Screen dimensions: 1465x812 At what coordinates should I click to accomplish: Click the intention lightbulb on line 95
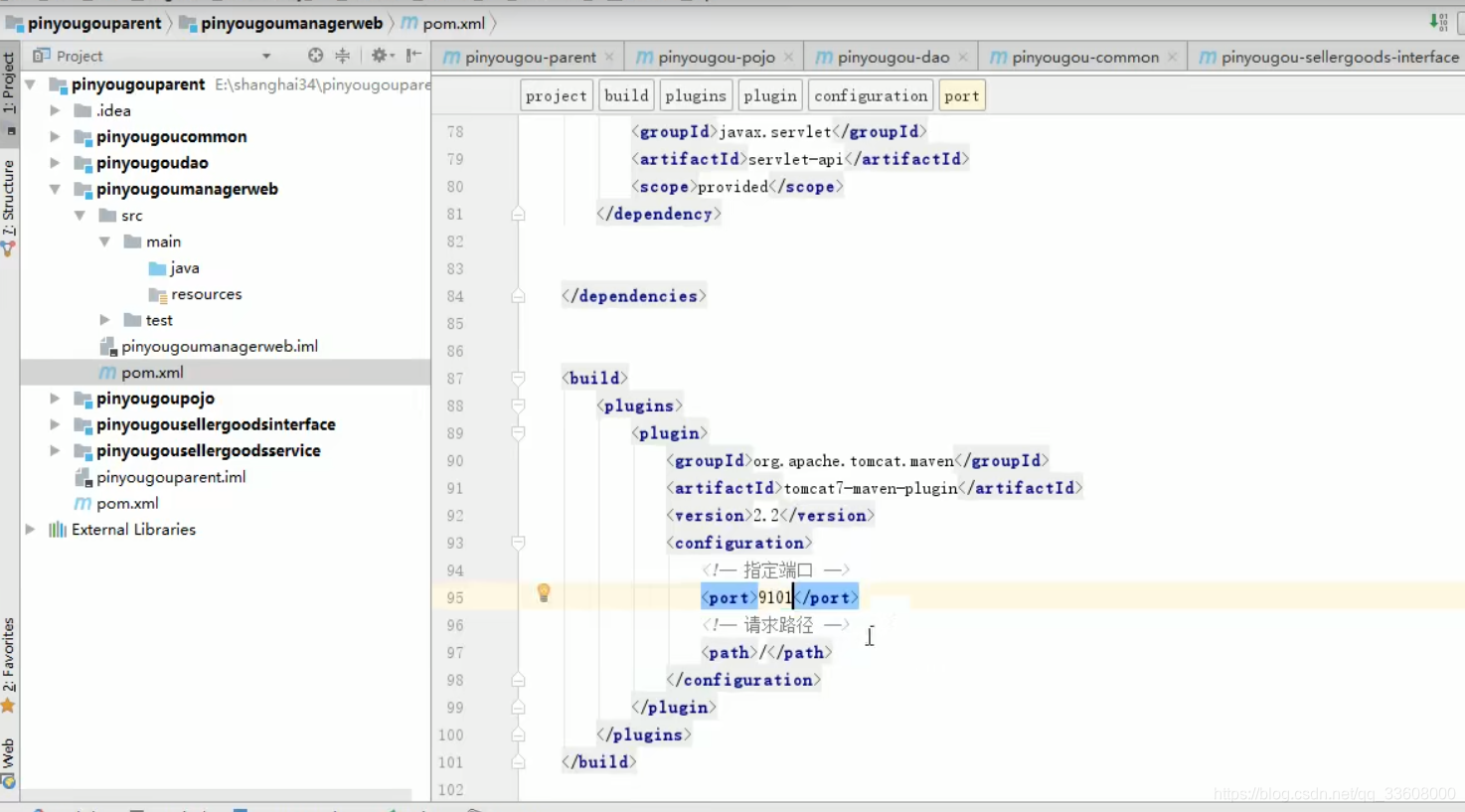pos(544,593)
